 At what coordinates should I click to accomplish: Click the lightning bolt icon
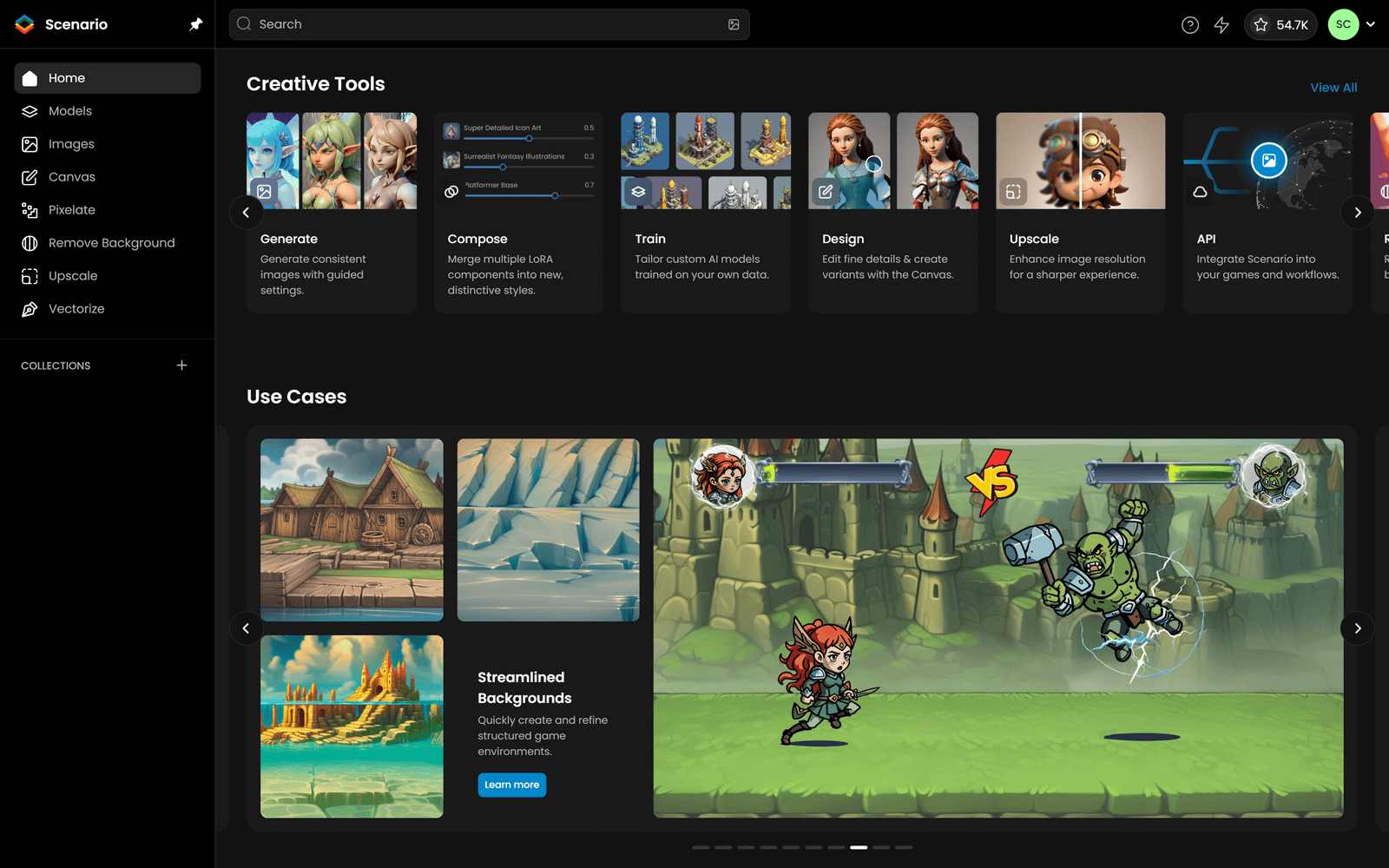(x=1221, y=25)
